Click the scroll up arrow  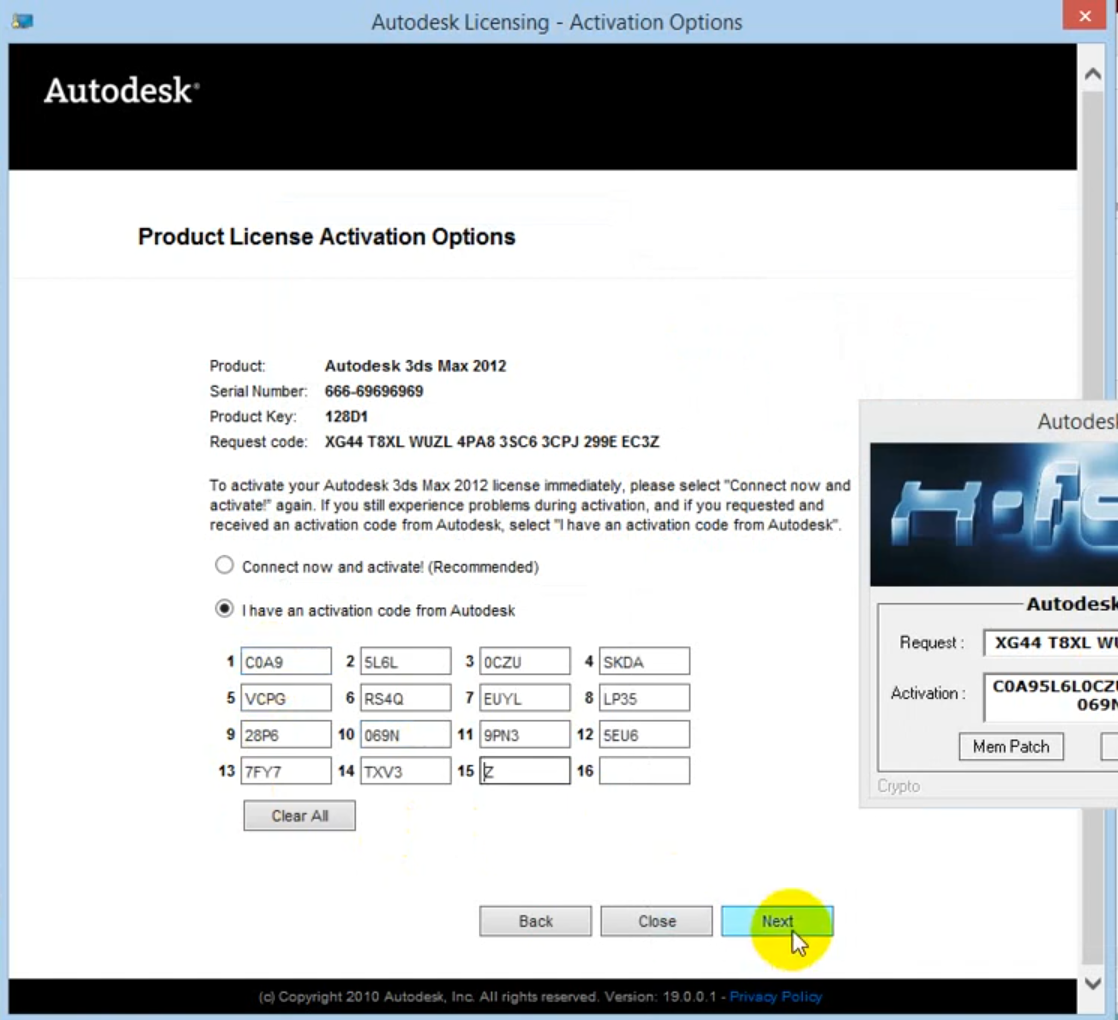click(x=1093, y=74)
